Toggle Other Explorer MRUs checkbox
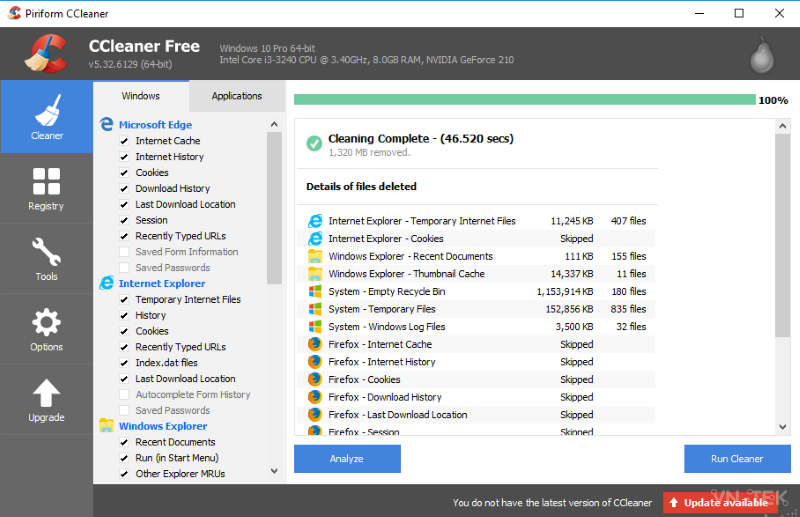Screen dimensions: 800x517 (124, 474)
